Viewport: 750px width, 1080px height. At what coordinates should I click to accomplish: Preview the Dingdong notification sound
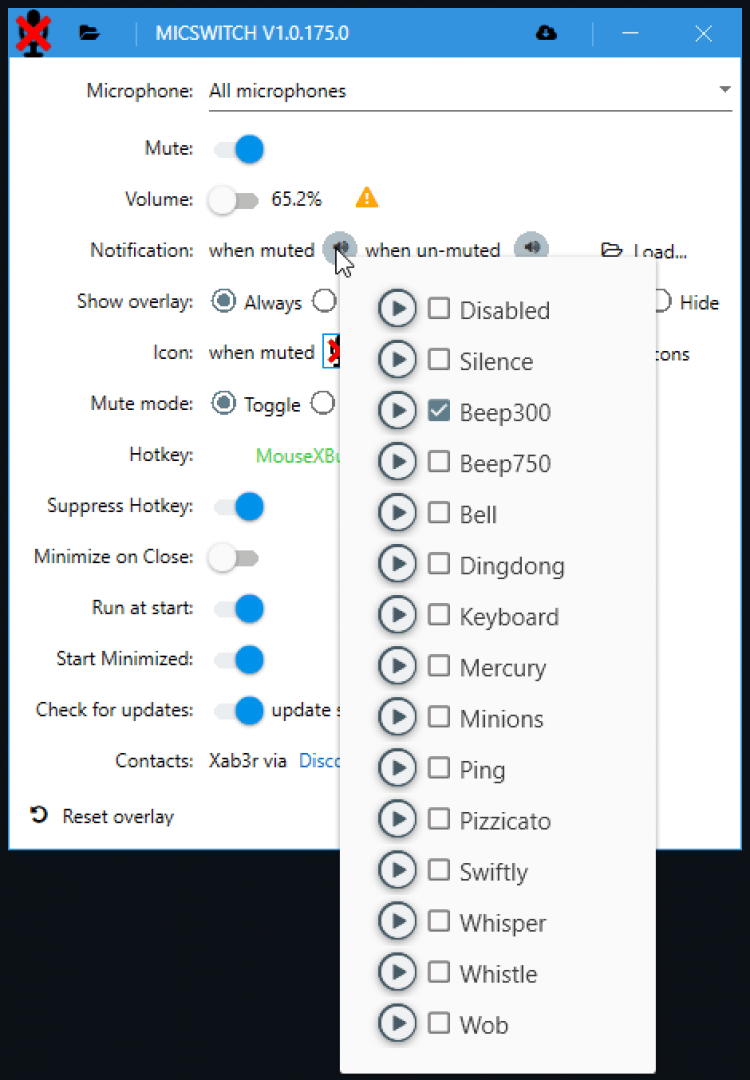click(397, 564)
